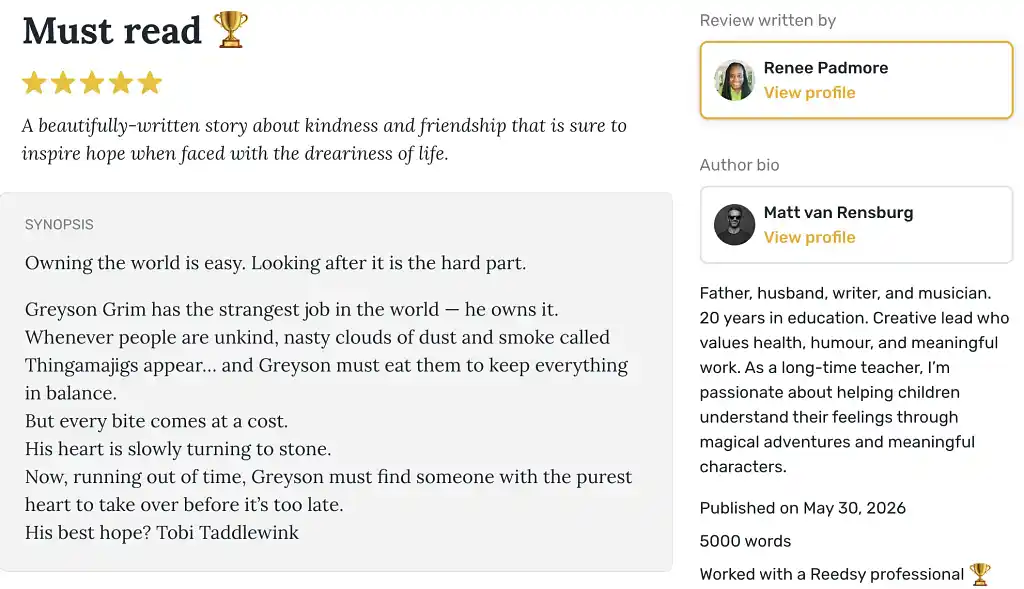Image resolution: width=1024 pixels, height=589 pixels.
Task: Click the trophy icon next to Reedsy professional
Action: coord(980,574)
